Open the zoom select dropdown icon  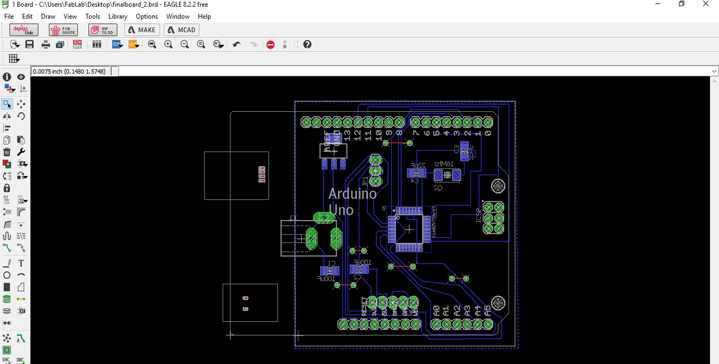tap(218, 44)
